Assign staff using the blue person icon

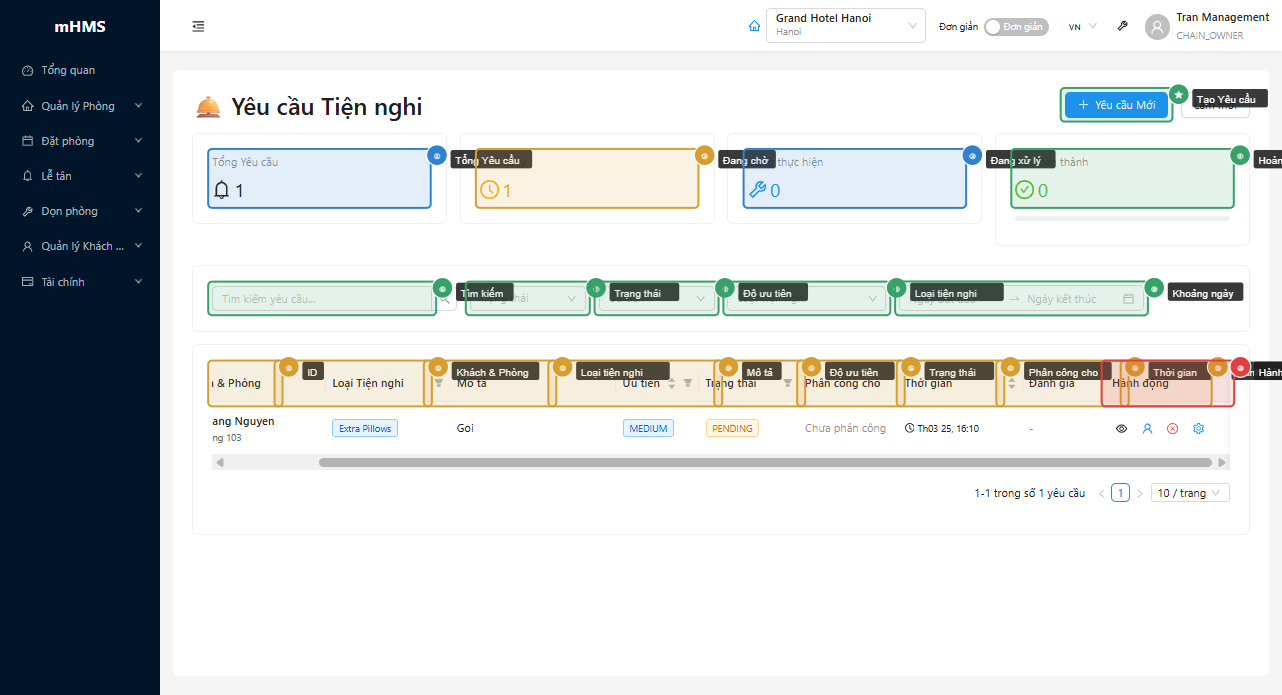click(x=1147, y=429)
